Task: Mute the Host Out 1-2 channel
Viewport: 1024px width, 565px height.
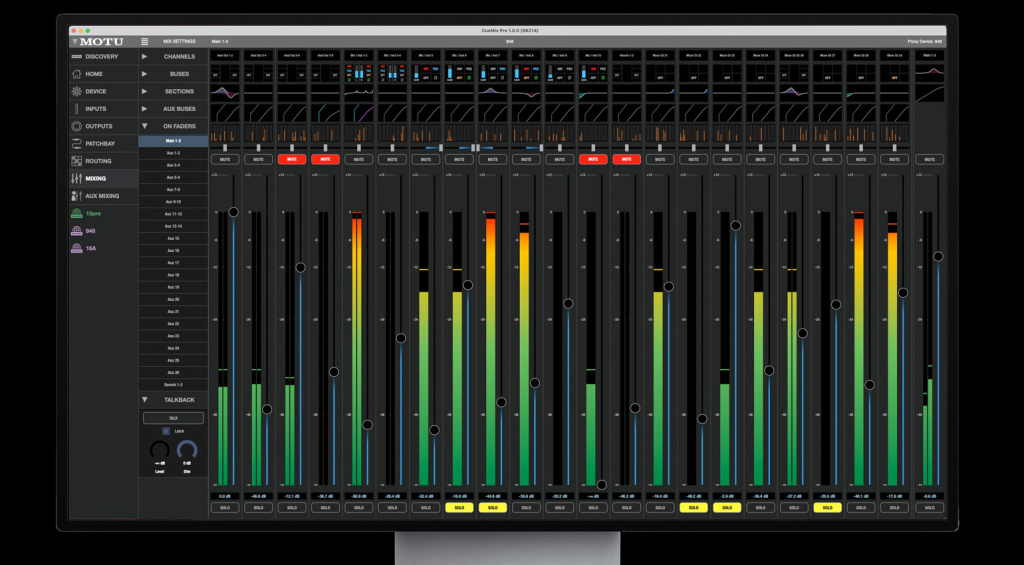Action: (x=225, y=159)
